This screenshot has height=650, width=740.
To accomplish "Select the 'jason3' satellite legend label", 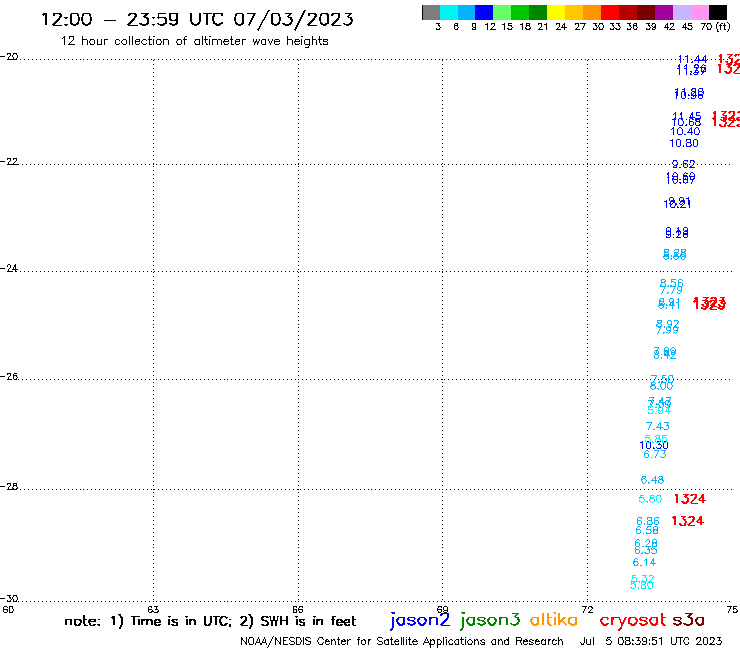I will (x=490, y=620).
